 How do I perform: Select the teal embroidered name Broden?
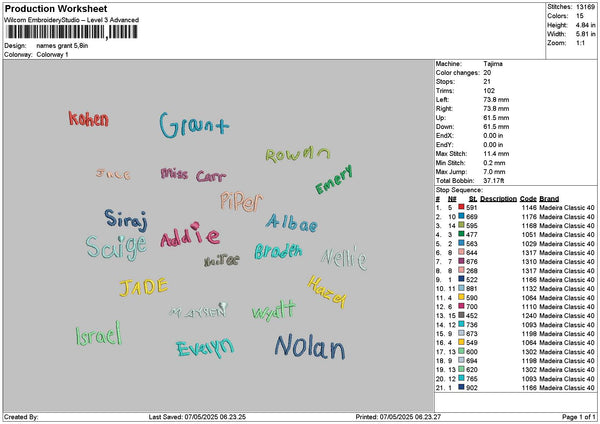[278, 251]
